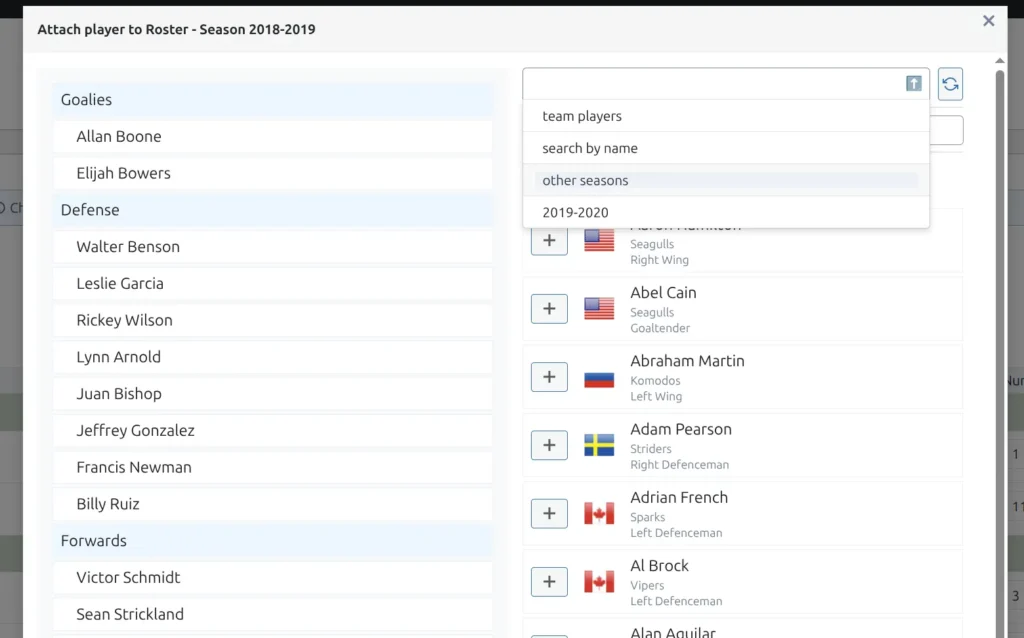Select Billy Ruiz in the roster
This screenshot has width=1024, height=638.
coord(273,504)
